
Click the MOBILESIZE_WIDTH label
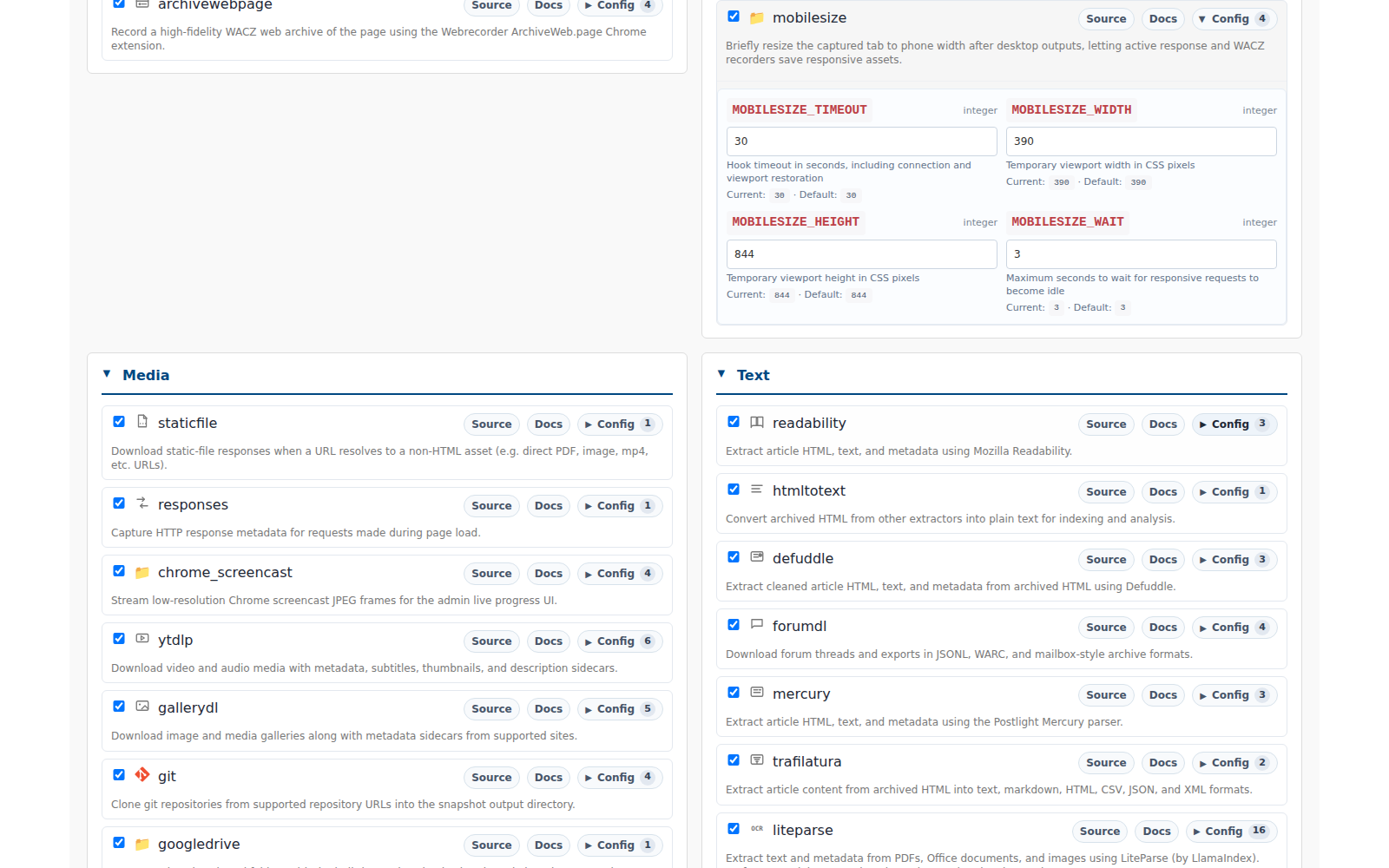(1071, 110)
